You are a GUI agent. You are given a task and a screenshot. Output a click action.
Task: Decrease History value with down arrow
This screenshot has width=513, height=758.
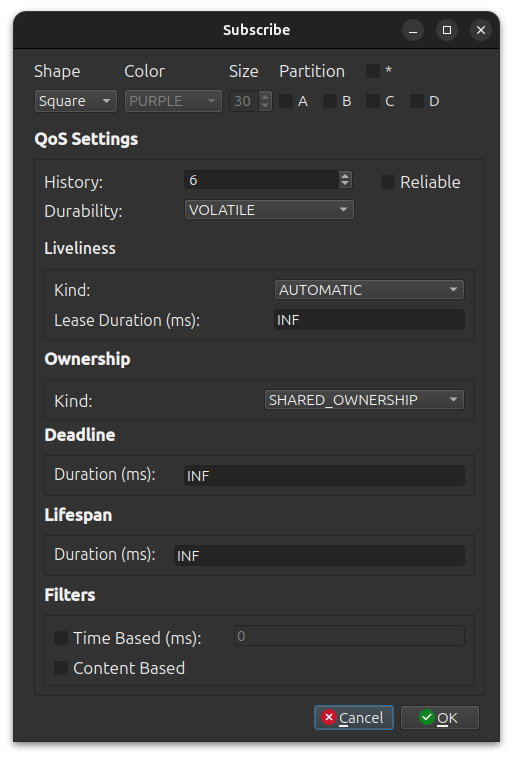[x=345, y=184]
